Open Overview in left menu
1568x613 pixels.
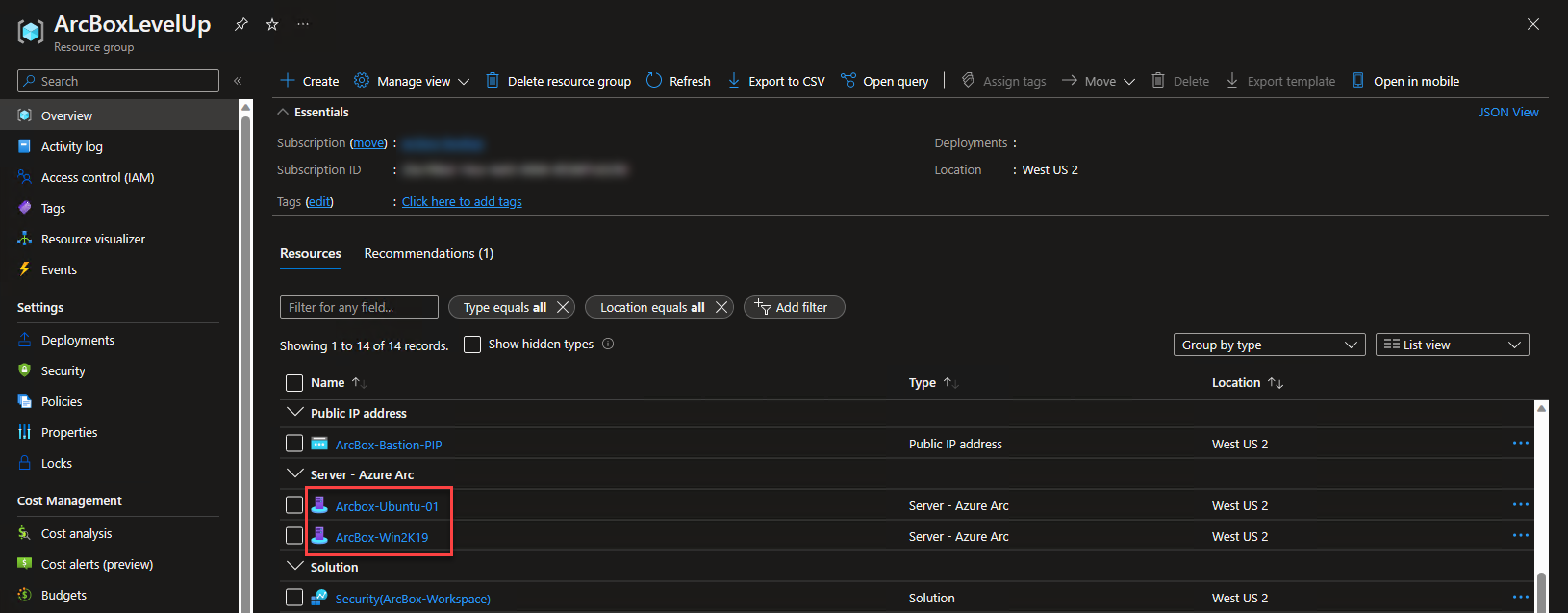(x=119, y=115)
